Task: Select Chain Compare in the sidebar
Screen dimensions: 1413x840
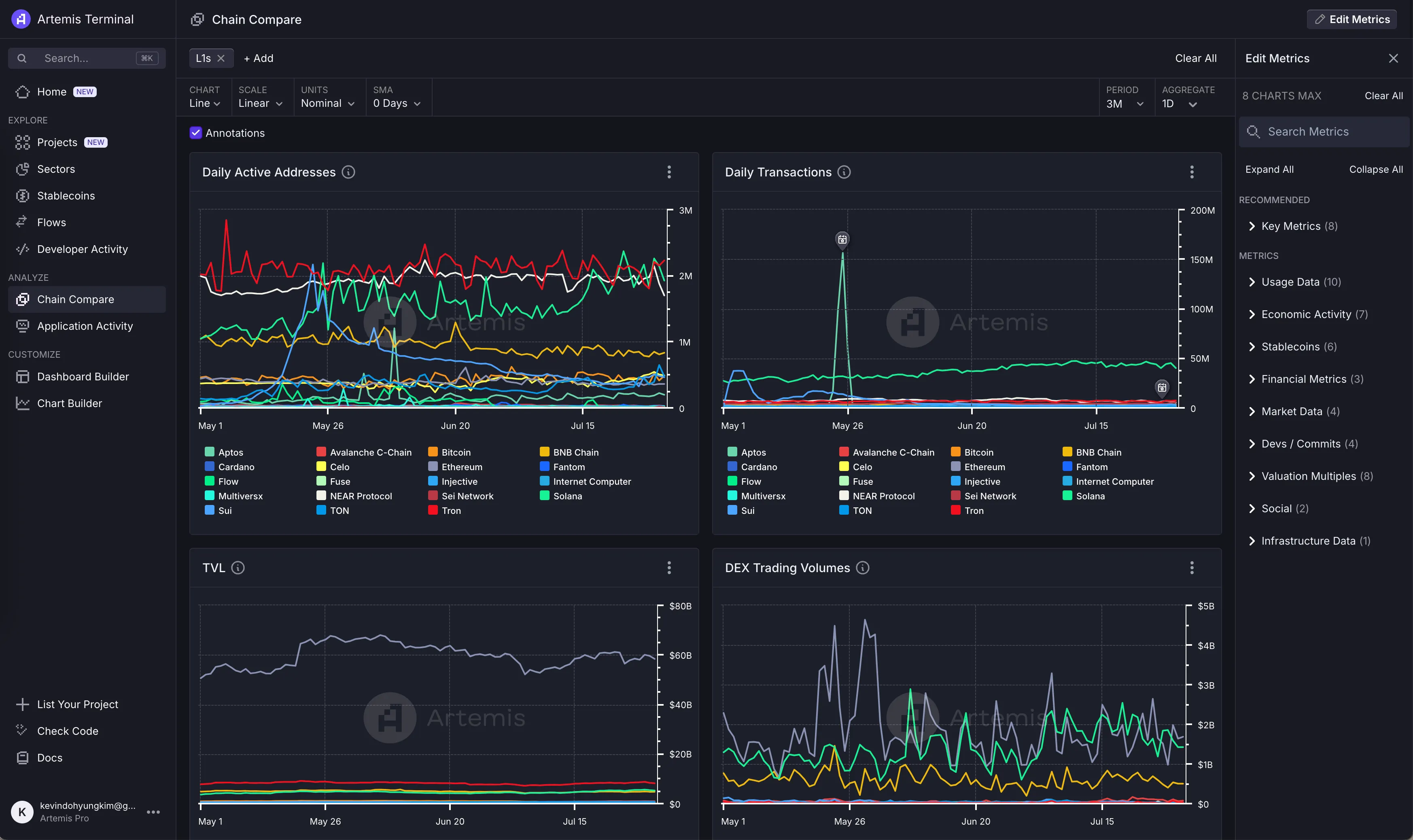Action: coord(87,299)
